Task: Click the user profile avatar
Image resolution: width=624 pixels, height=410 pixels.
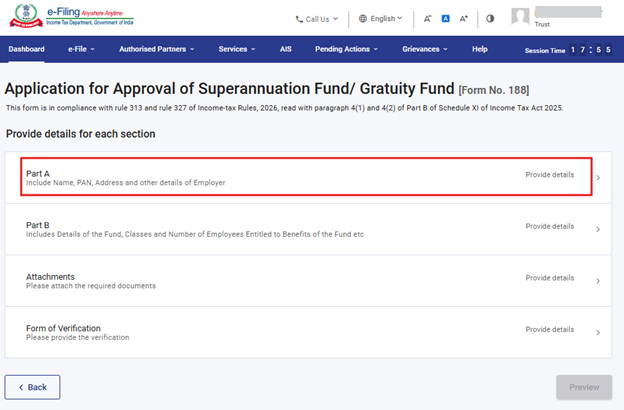Action: click(520, 17)
